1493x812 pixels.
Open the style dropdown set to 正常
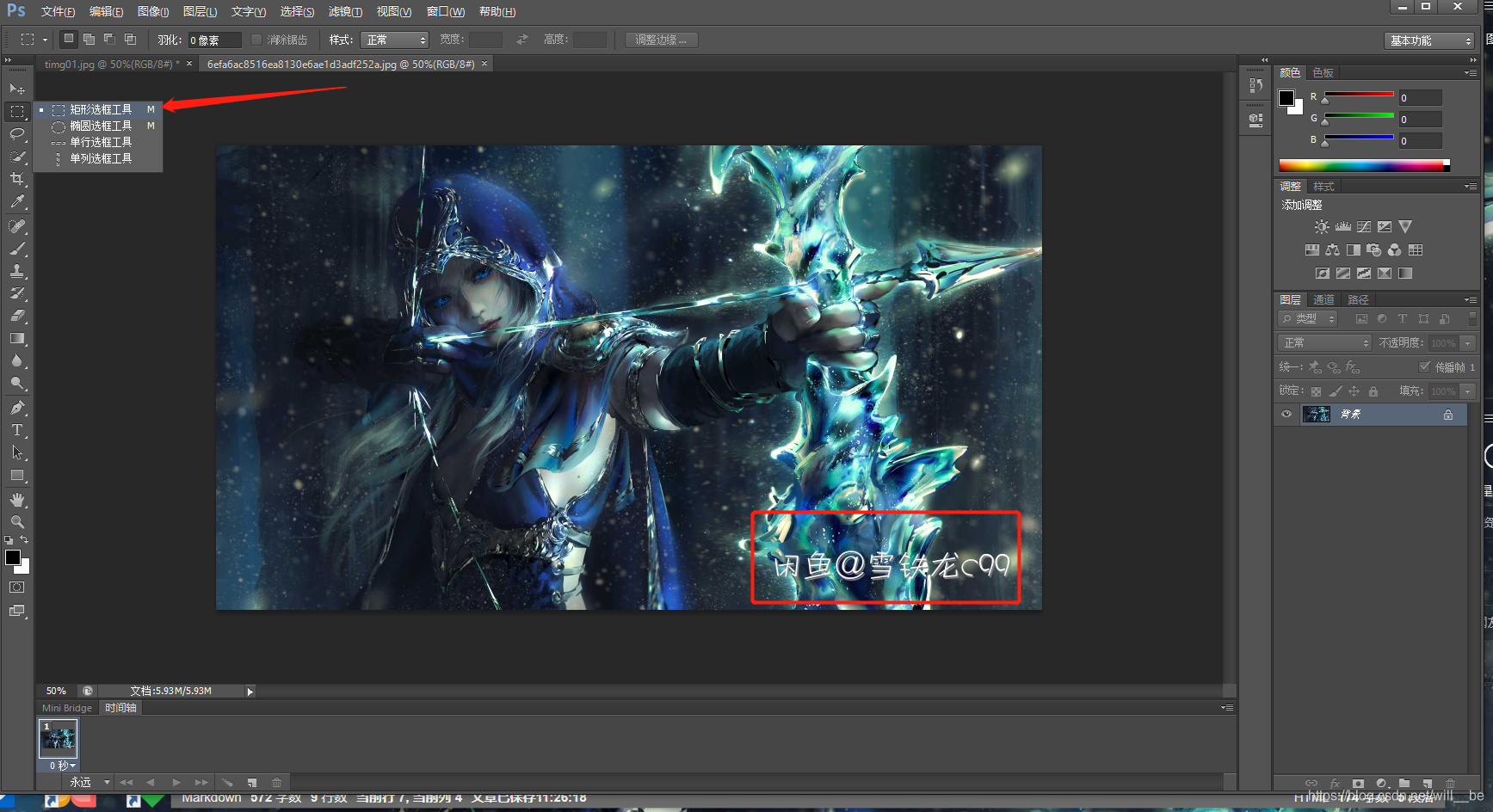tap(395, 40)
